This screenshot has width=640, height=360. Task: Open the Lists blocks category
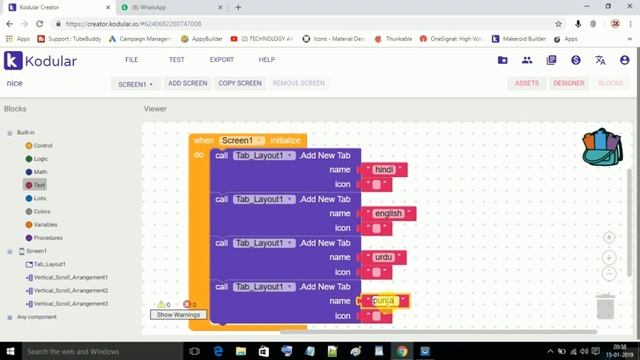(36, 198)
